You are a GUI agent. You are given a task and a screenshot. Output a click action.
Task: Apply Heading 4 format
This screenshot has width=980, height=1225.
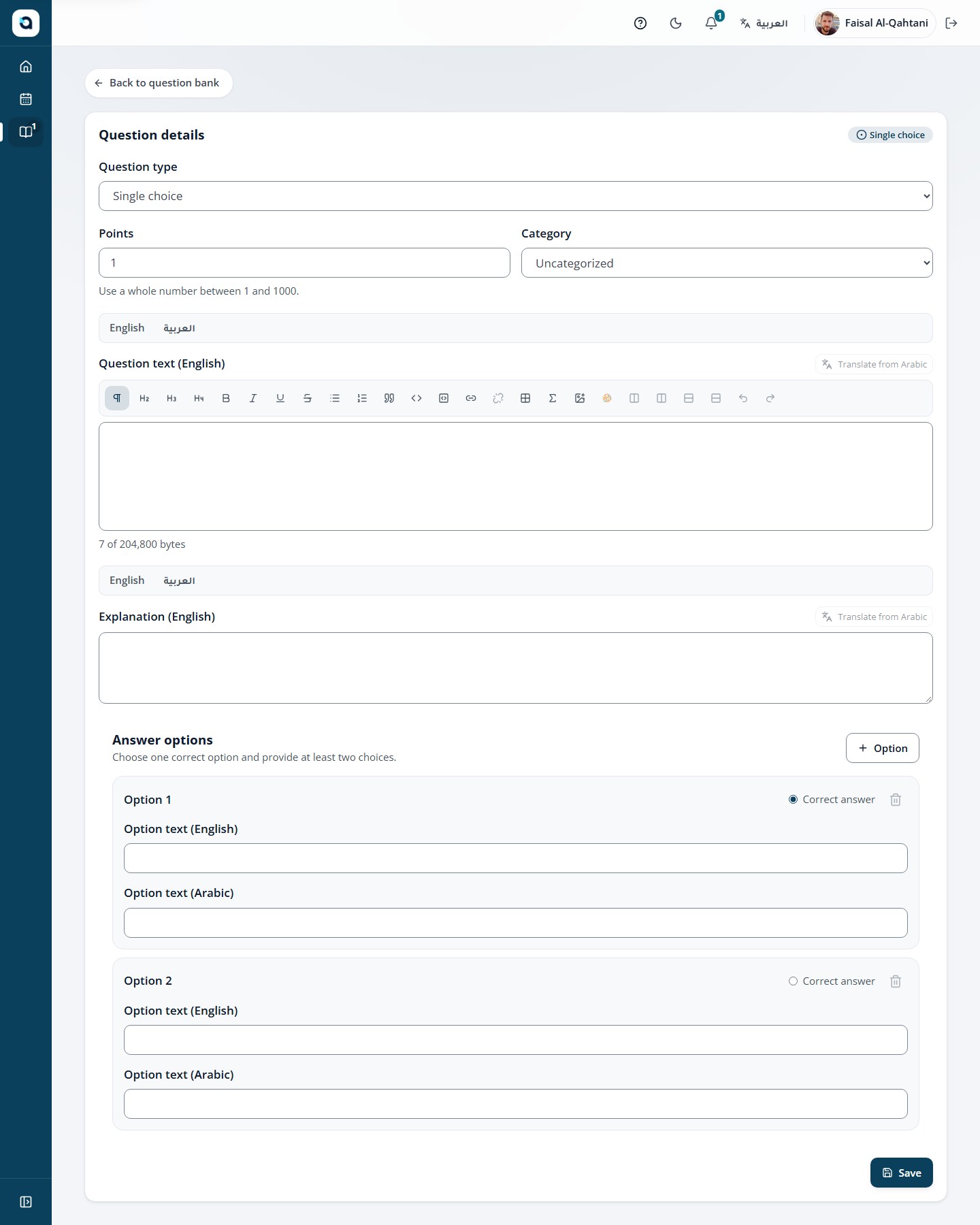[199, 398]
